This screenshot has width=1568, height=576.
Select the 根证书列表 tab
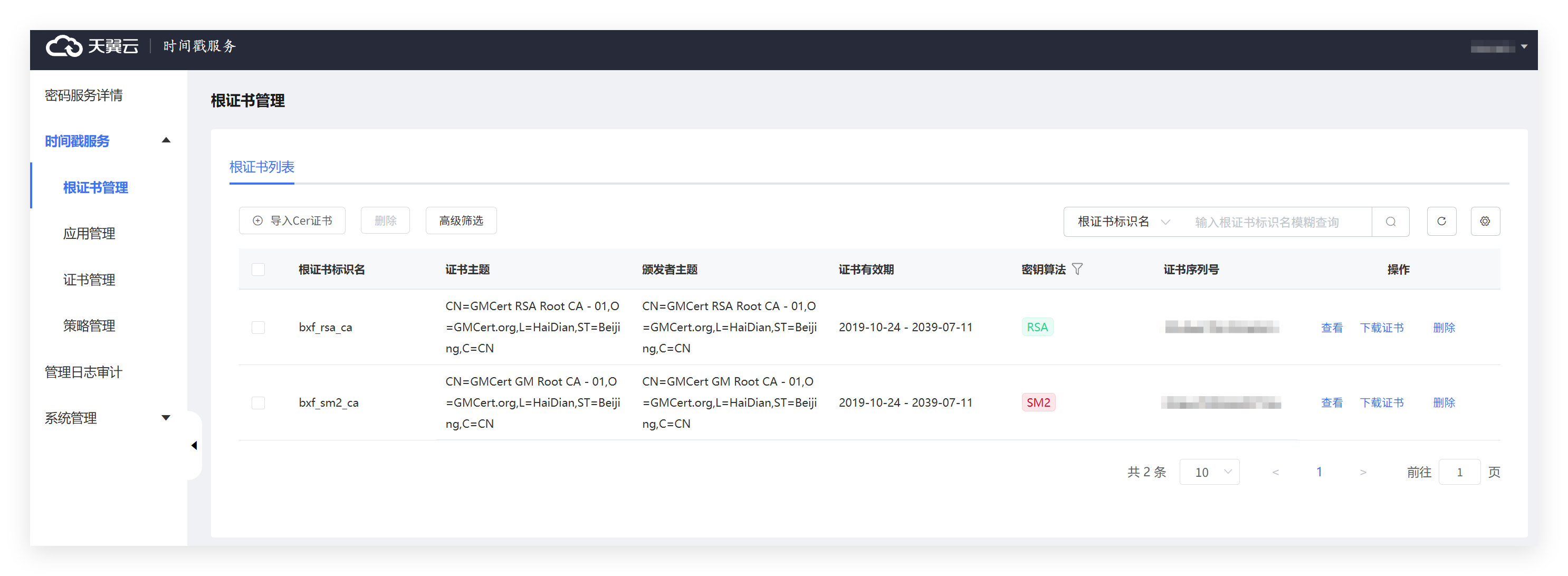pos(262,167)
